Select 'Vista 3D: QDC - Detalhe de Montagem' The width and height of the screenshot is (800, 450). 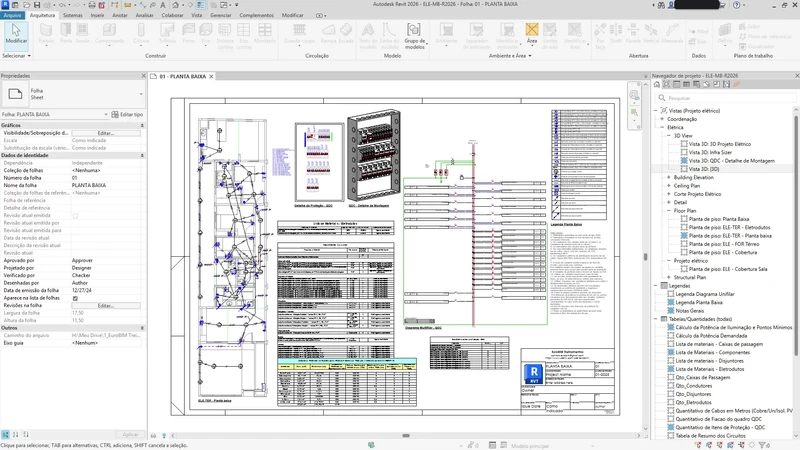coord(731,161)
